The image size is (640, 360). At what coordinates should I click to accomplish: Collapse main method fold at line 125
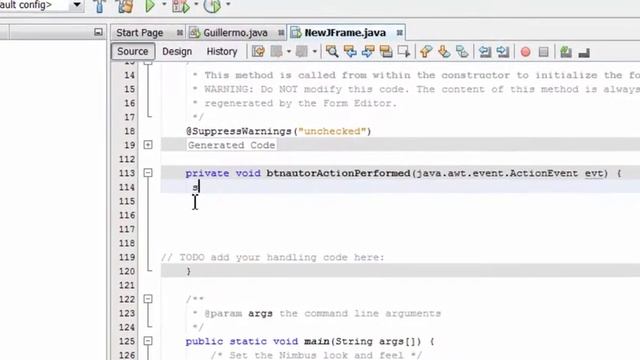[148, 341]
